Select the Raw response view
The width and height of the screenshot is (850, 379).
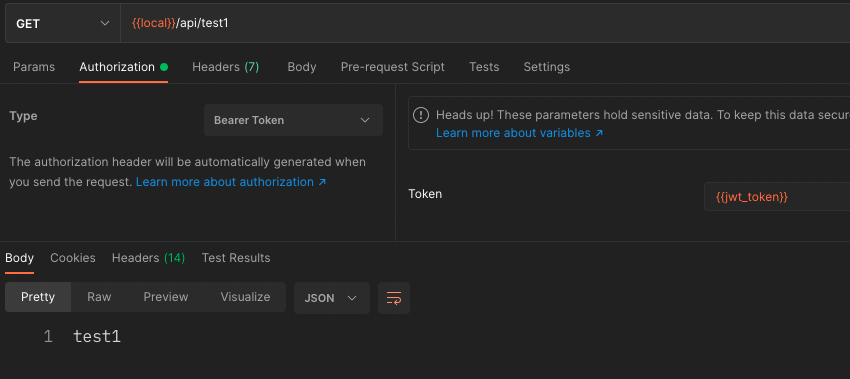[99, 297]
